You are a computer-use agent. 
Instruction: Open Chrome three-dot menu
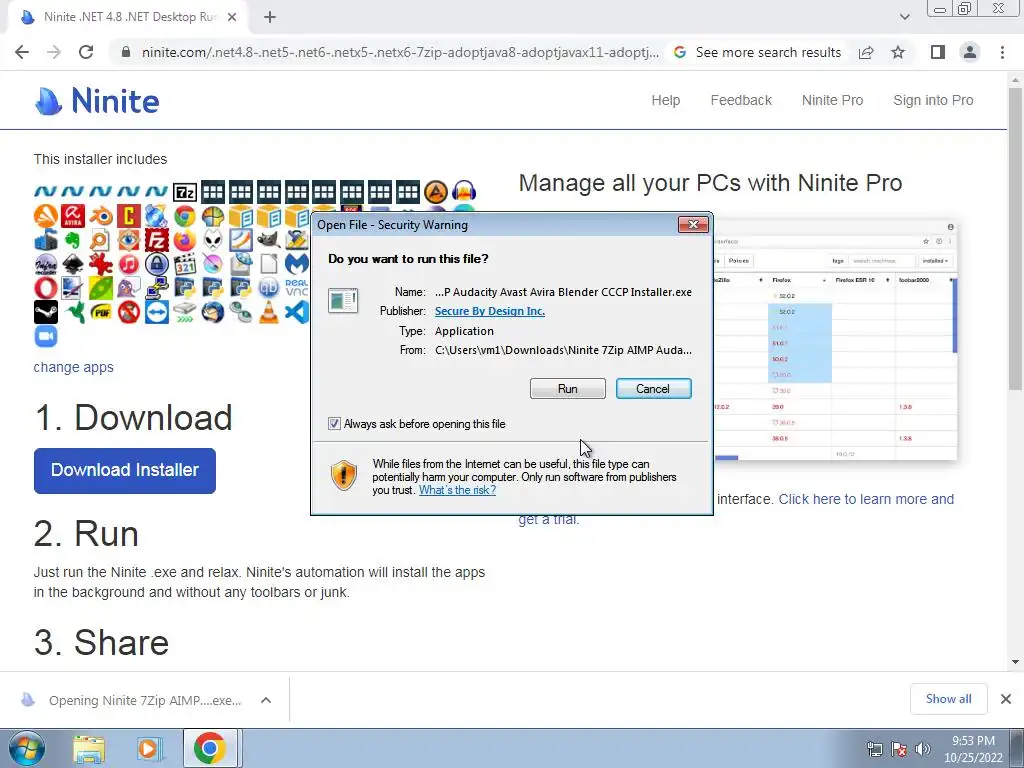[1002, 52]
